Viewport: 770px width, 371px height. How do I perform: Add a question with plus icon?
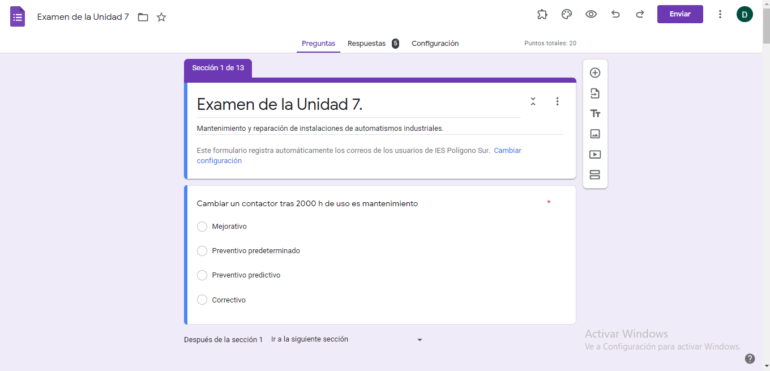595,73
